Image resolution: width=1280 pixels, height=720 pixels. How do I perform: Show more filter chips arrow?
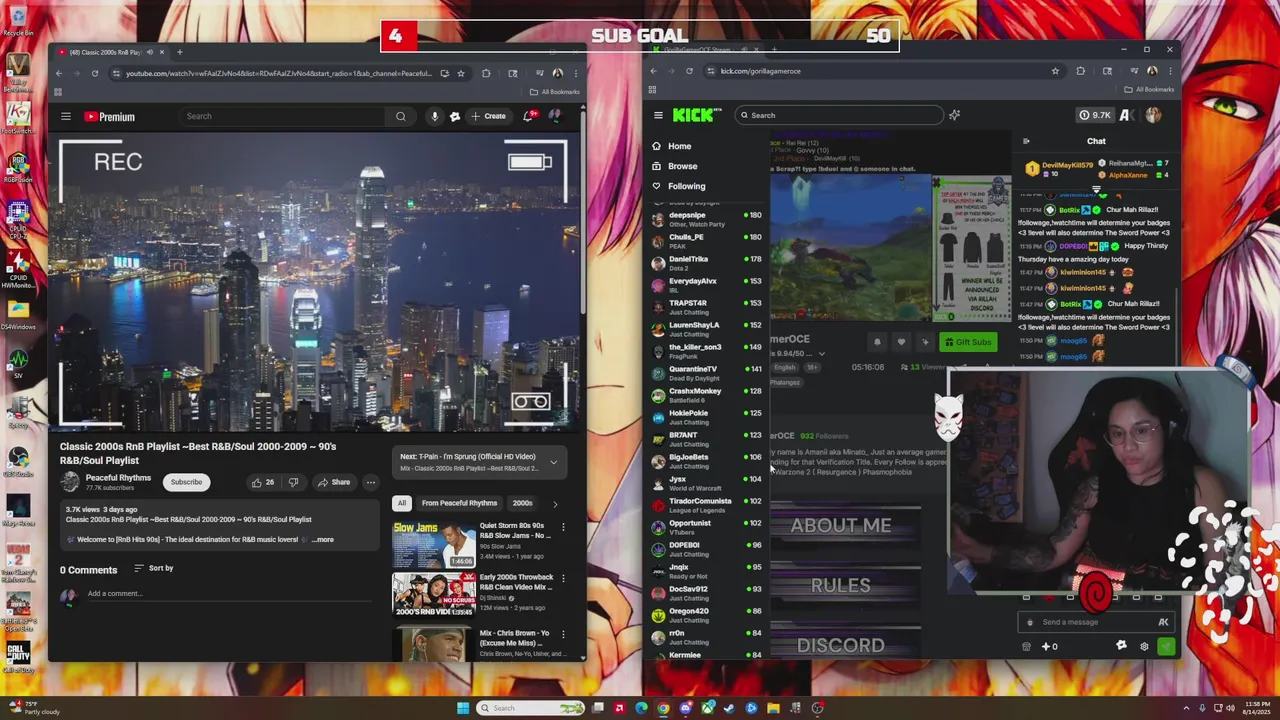555,504
